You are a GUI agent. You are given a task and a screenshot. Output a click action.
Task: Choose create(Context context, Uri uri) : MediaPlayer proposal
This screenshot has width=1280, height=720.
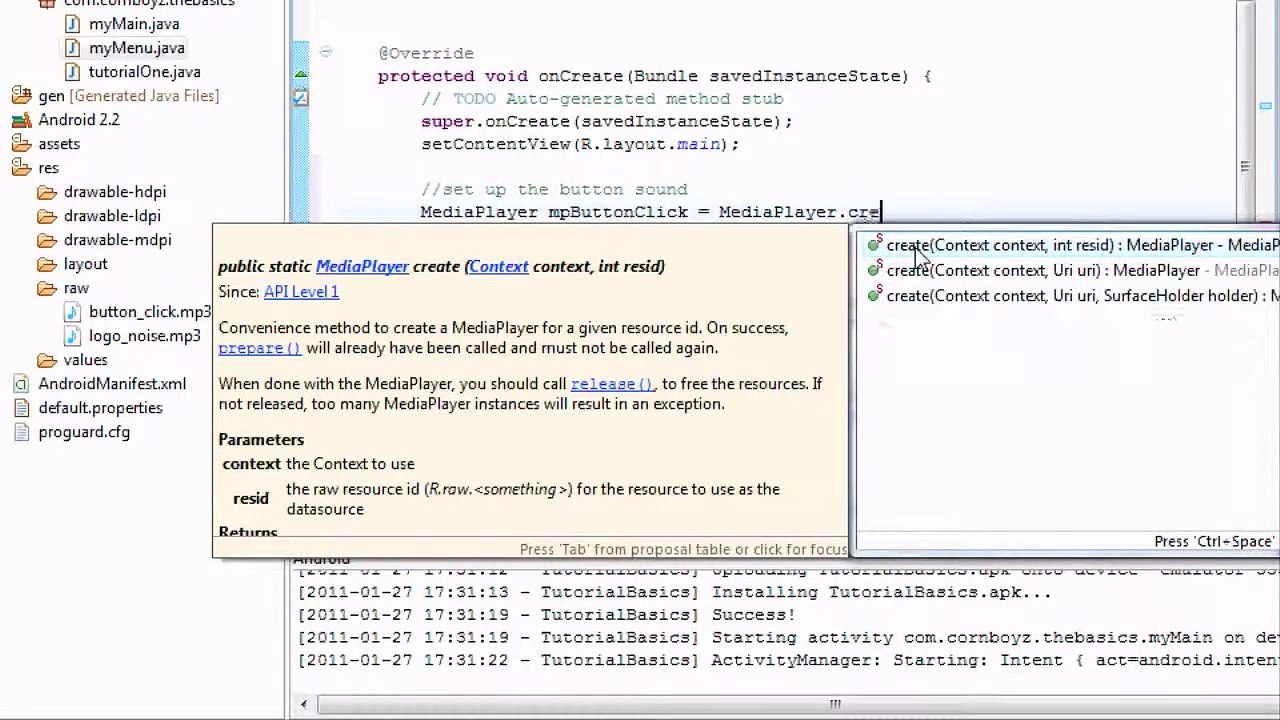point(1070,270)
